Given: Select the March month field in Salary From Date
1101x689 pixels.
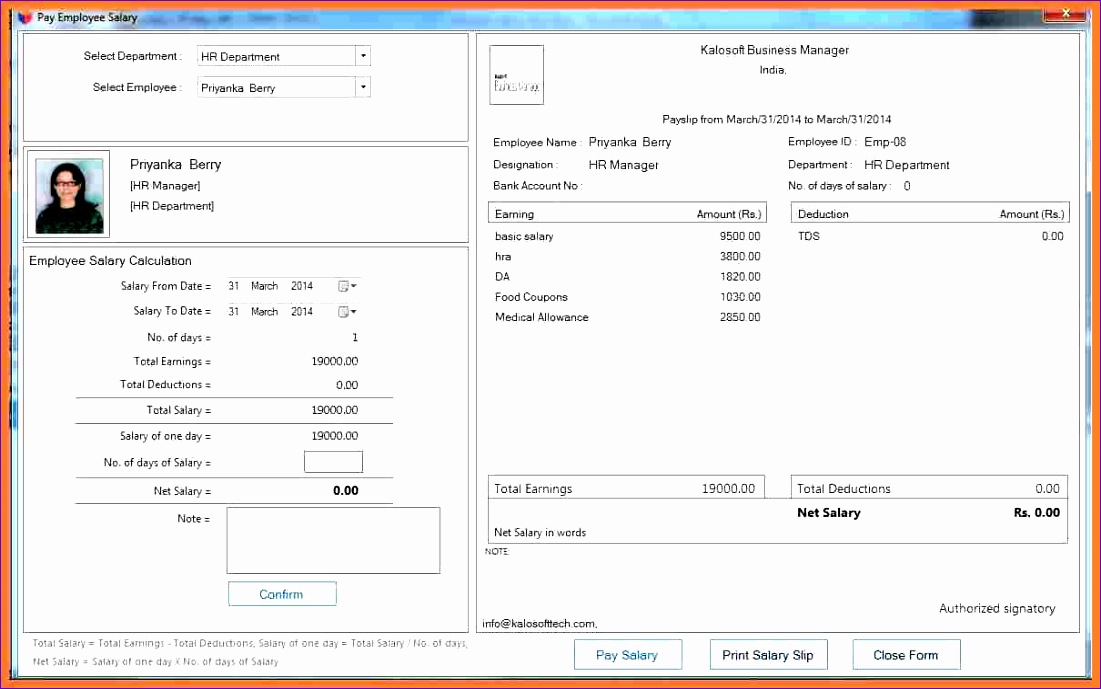Looking at the screenshot, I should click(x=264, y=285).
